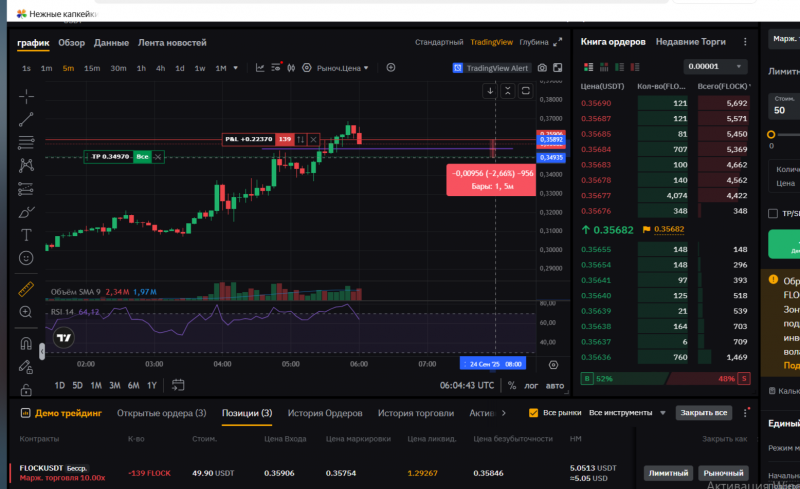Screen dimensions: 800x489
Task: Open the forecasting and measurement tools
Action: coord(27,189)
